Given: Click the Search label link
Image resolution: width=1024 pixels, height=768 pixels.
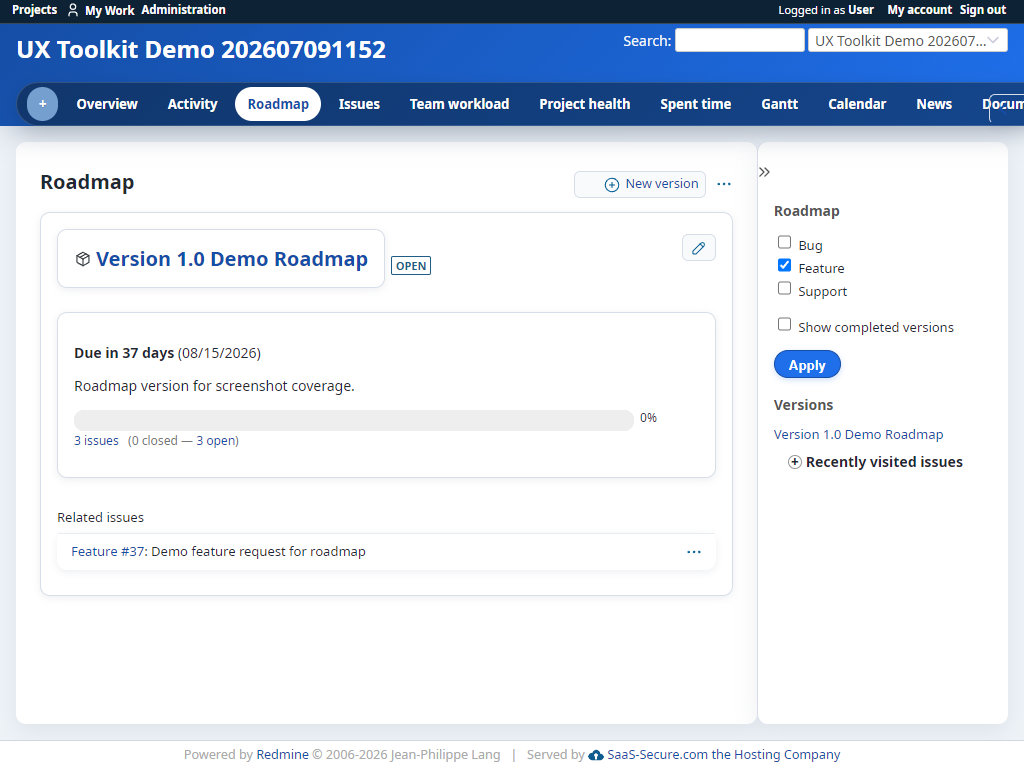Looking at the screenshot, I should (645, 41).
